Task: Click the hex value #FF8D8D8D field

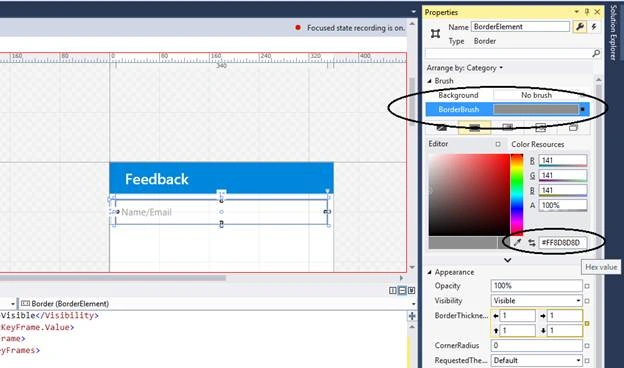Action: click(x=562, y=242)
